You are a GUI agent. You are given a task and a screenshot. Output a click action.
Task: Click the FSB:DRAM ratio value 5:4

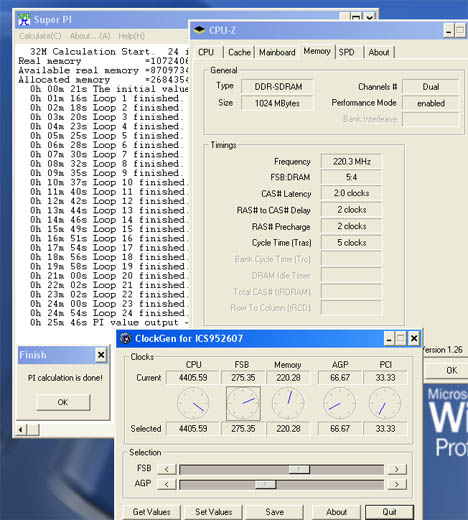[351, 177]
